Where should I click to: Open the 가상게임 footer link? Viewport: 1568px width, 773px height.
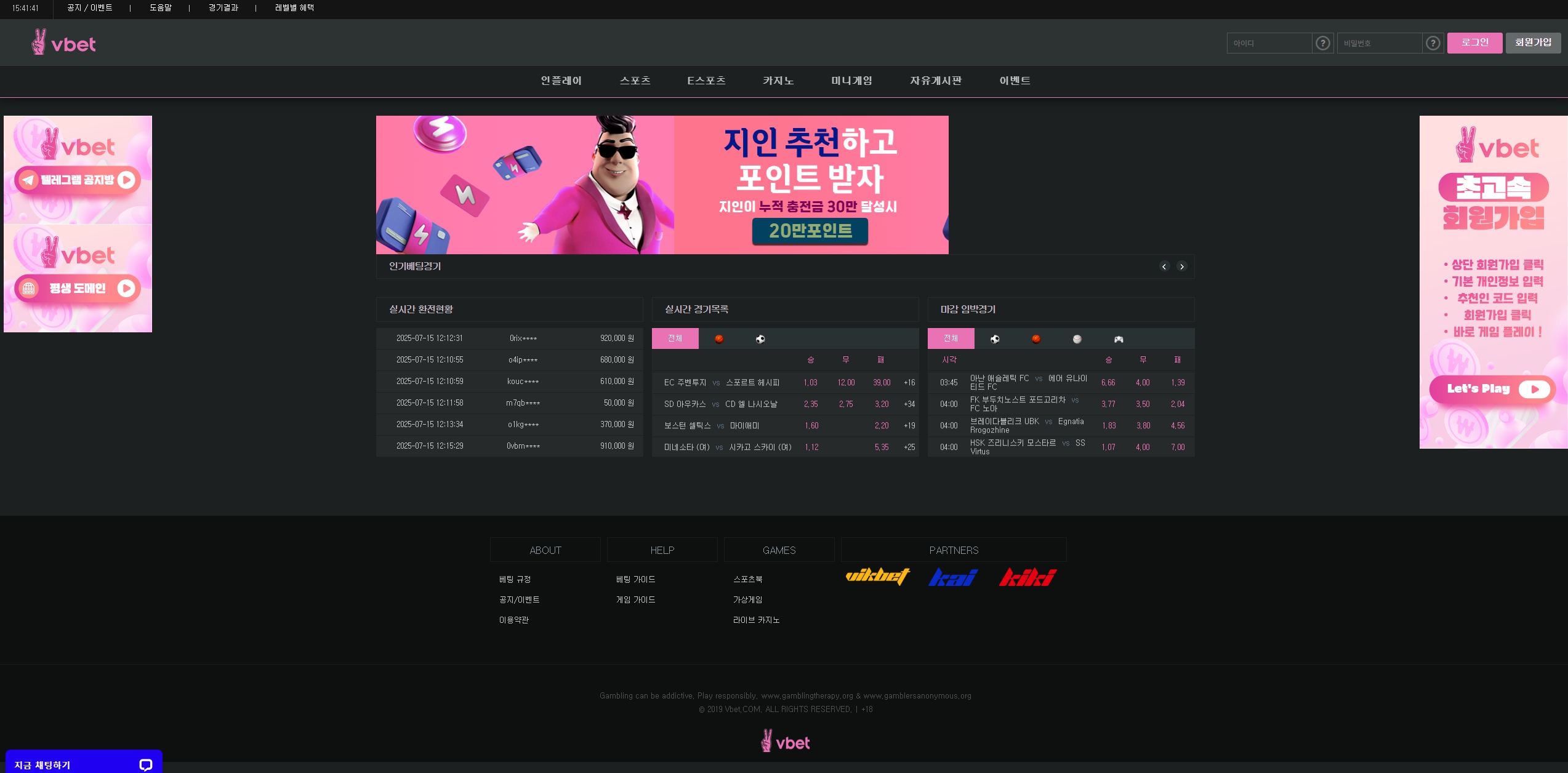[748, 600]
